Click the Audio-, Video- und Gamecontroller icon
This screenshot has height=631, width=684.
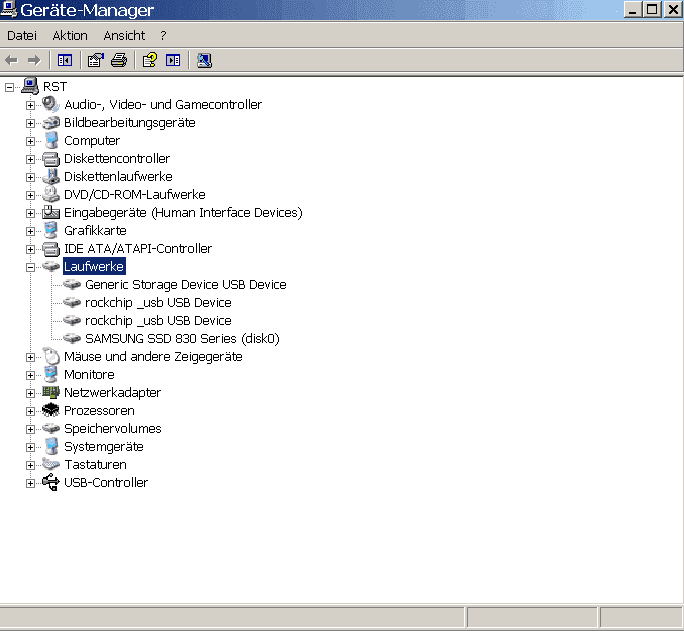[x=51, y=105]
